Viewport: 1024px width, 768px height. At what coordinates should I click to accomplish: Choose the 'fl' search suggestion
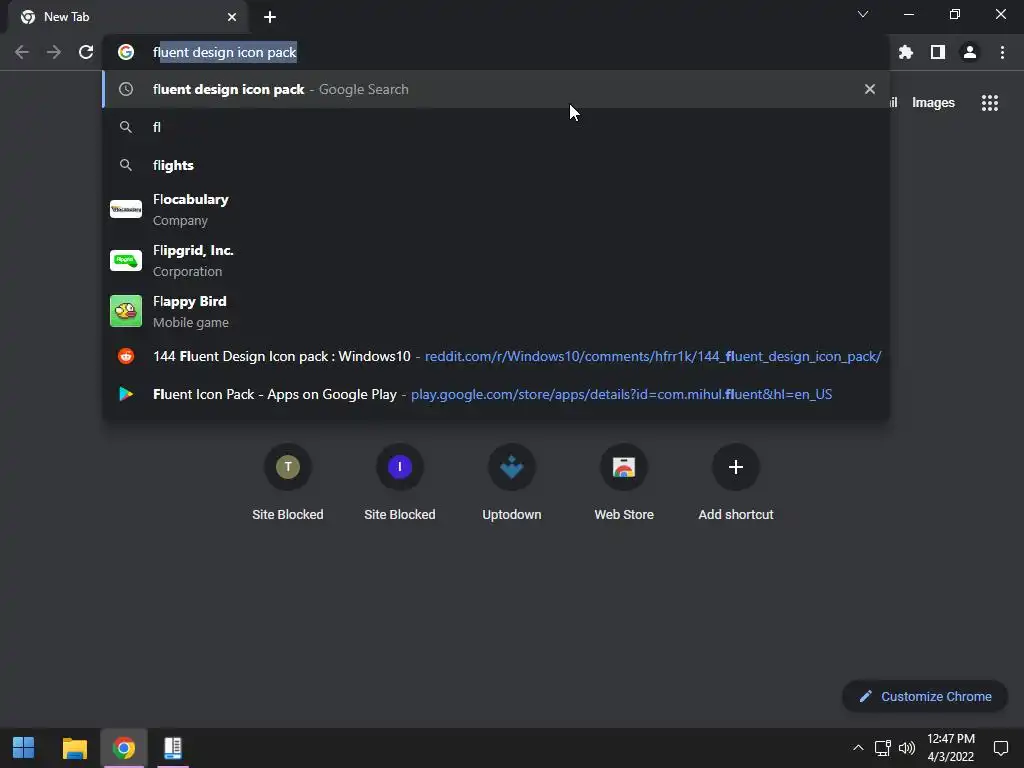click(x=496, y=127)
